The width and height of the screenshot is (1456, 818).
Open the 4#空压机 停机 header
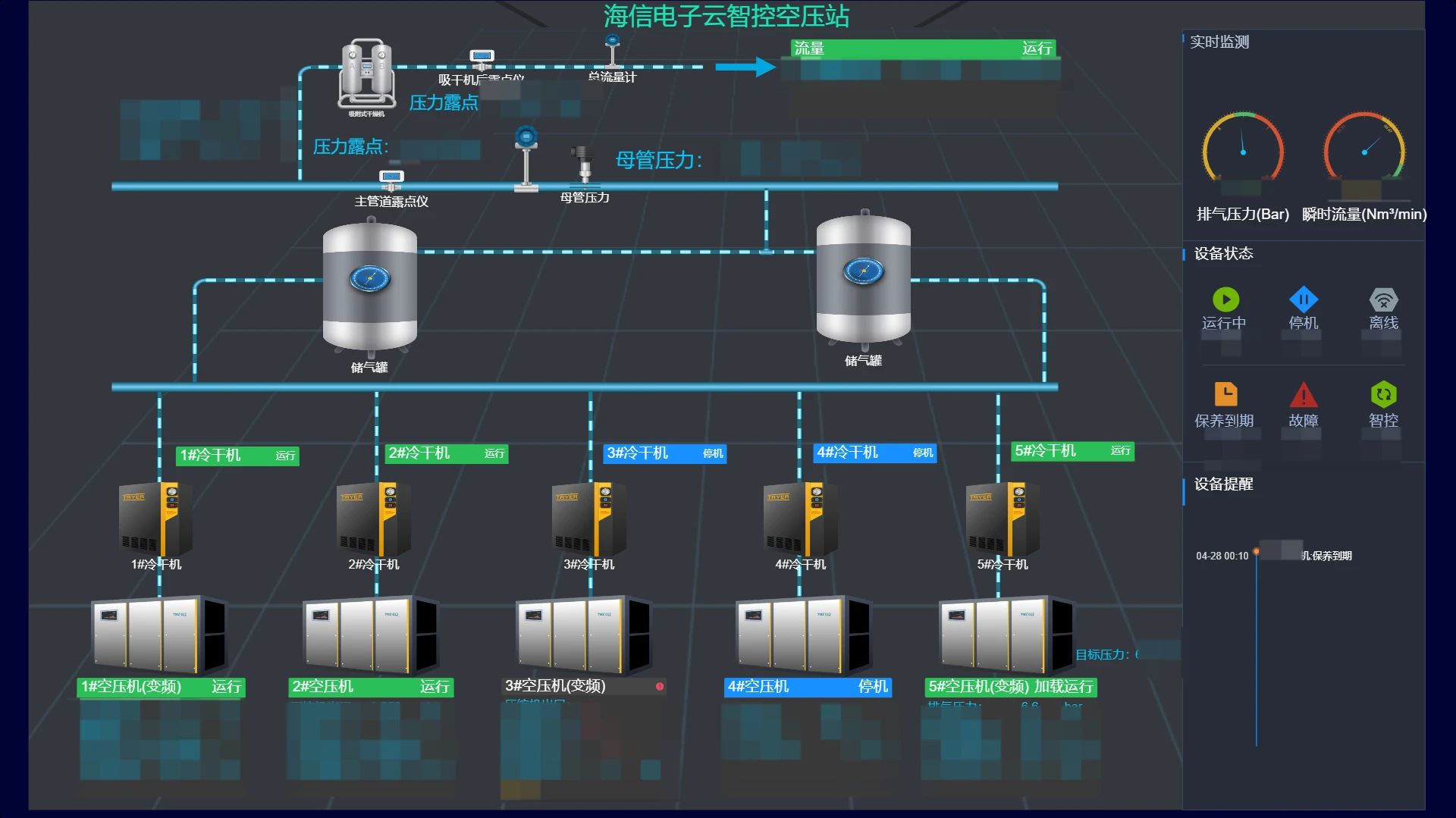click(x=808, y=687)
